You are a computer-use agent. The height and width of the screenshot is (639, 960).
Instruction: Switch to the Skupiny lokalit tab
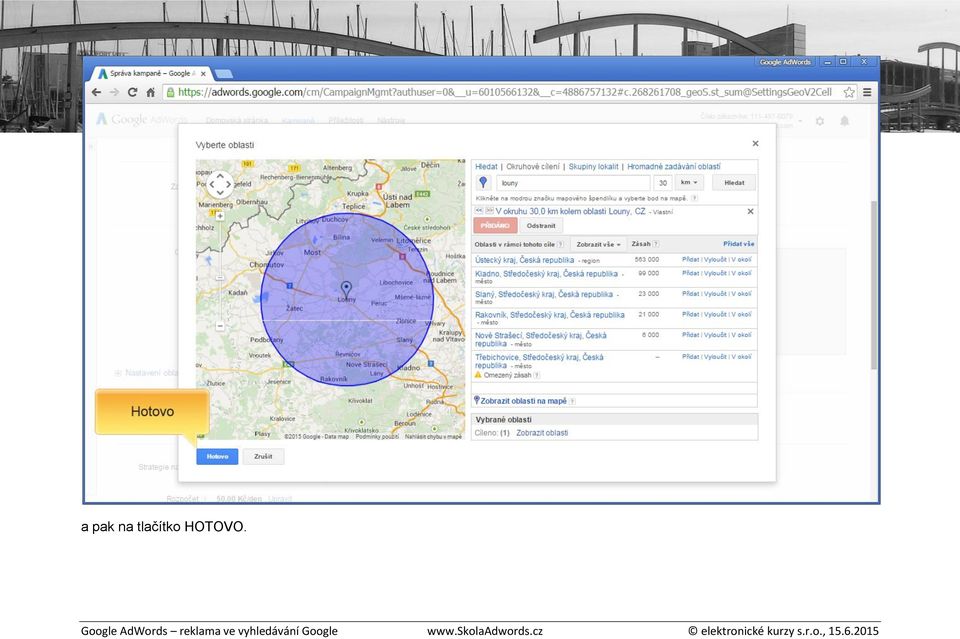(593, 166)
